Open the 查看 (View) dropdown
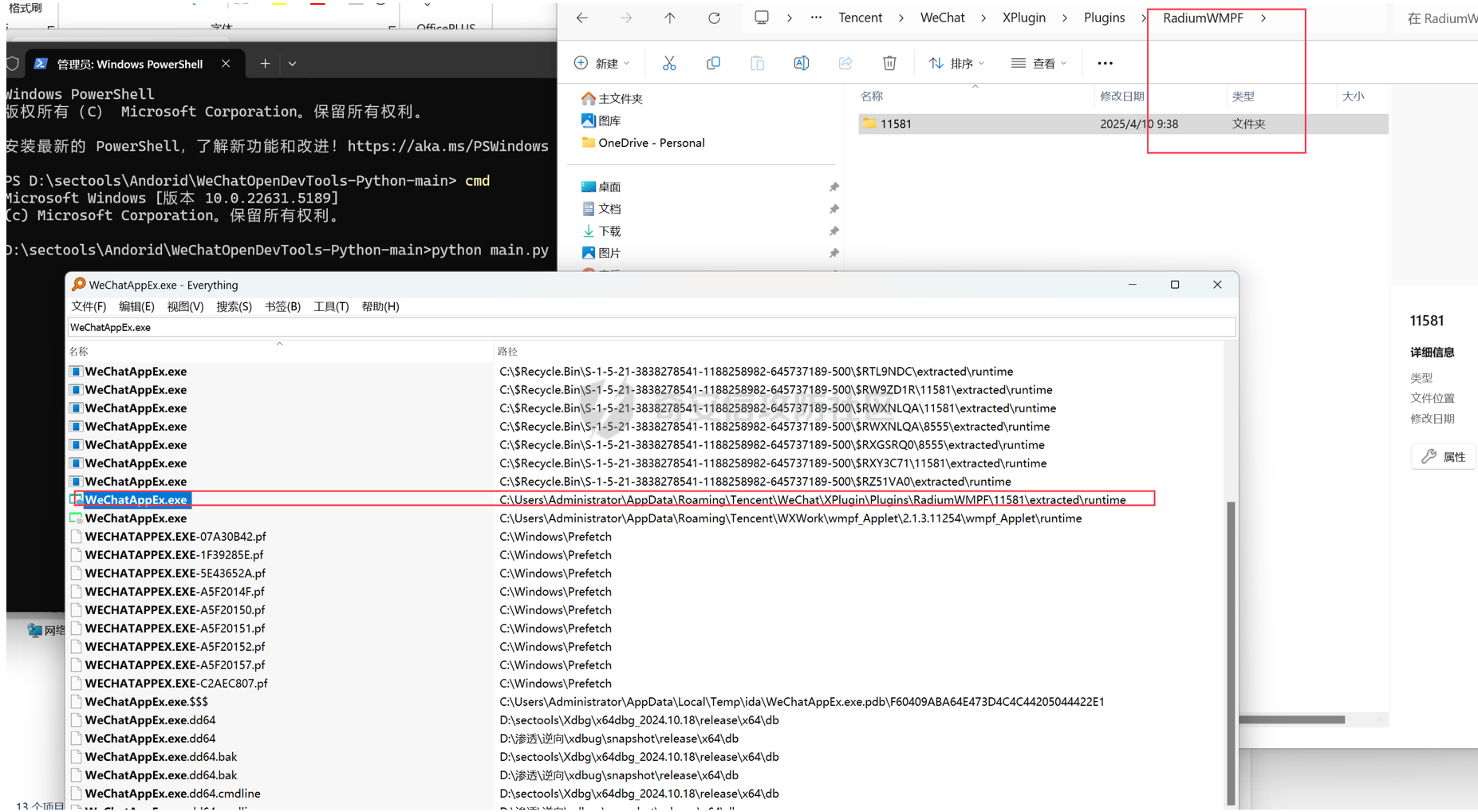This screenshot has width=1478, height=812. coord(1039,63)
